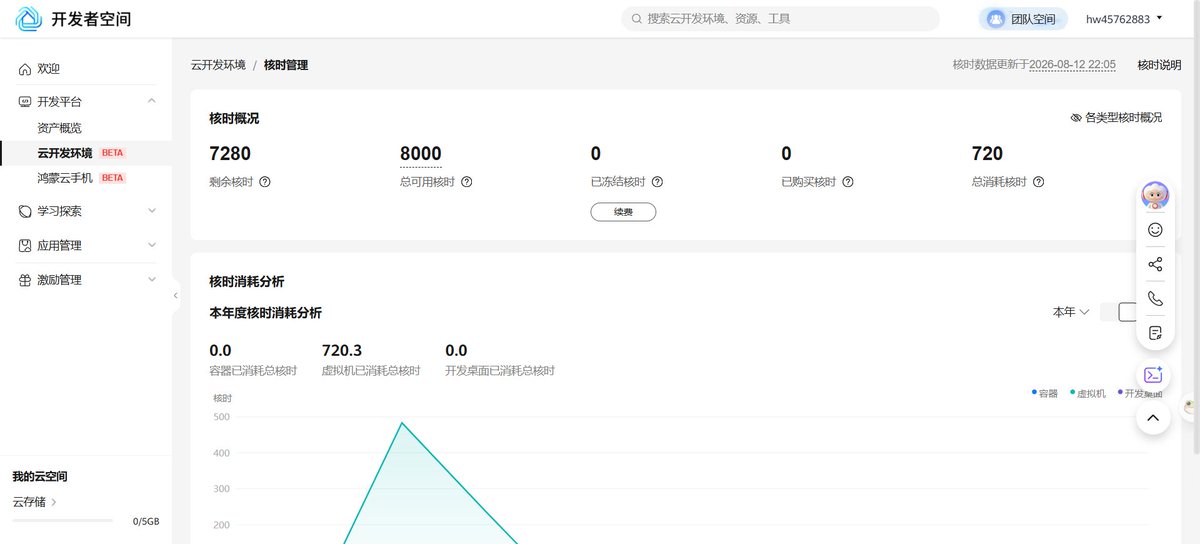
Task: Expand the 激励管理 section chevron
Action: pyautogui.click(x=152, y=280)
